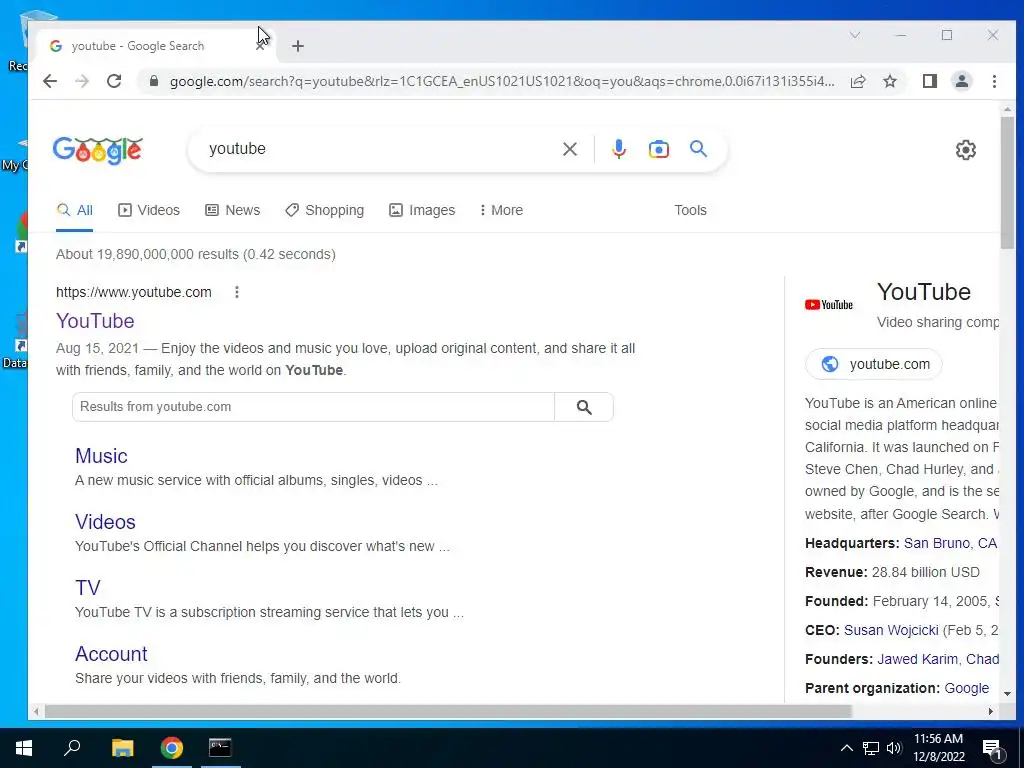Open the Account sitelink
Viewport: 1024px width, 768px height.
111,654
